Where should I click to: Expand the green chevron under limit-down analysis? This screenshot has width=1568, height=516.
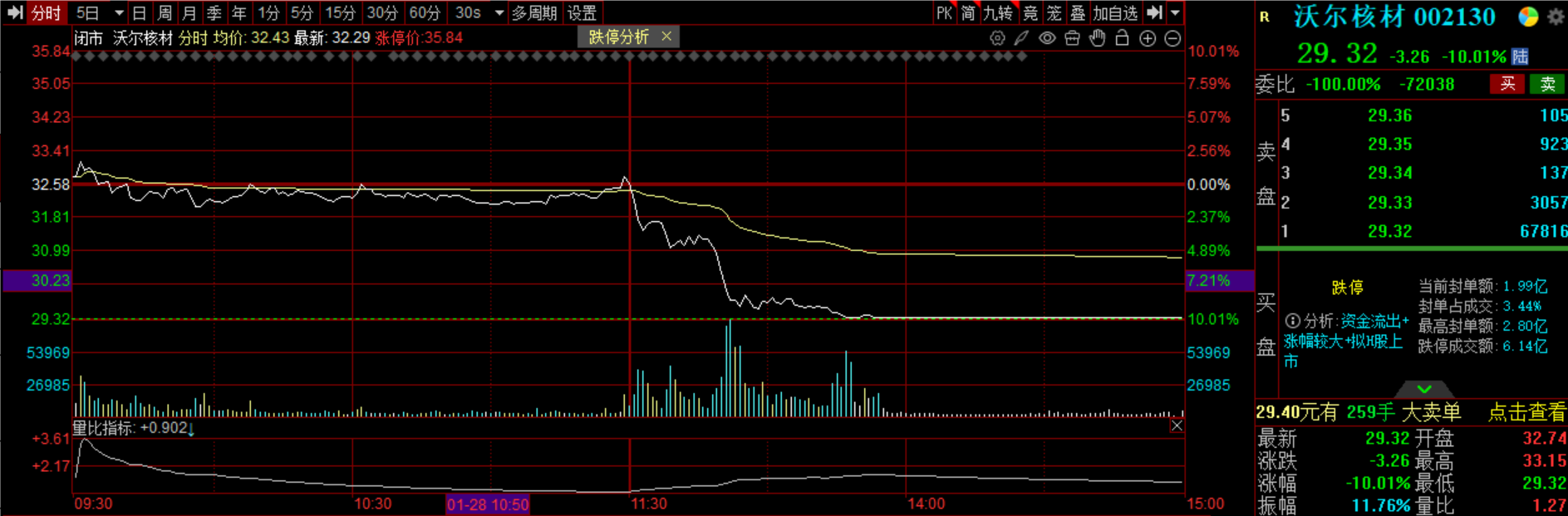[1424, 389]
